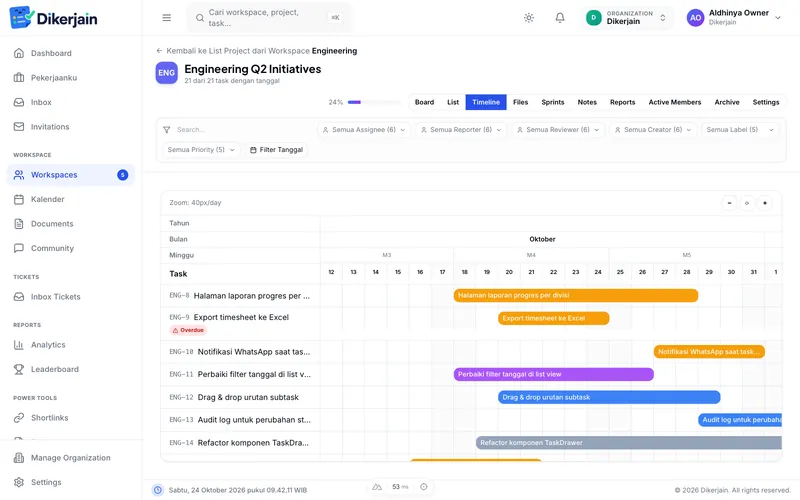This screenshot has height=500, width=800.
Task: Expand the Semua Reviewer filter
Action: [x=558, y=130]
